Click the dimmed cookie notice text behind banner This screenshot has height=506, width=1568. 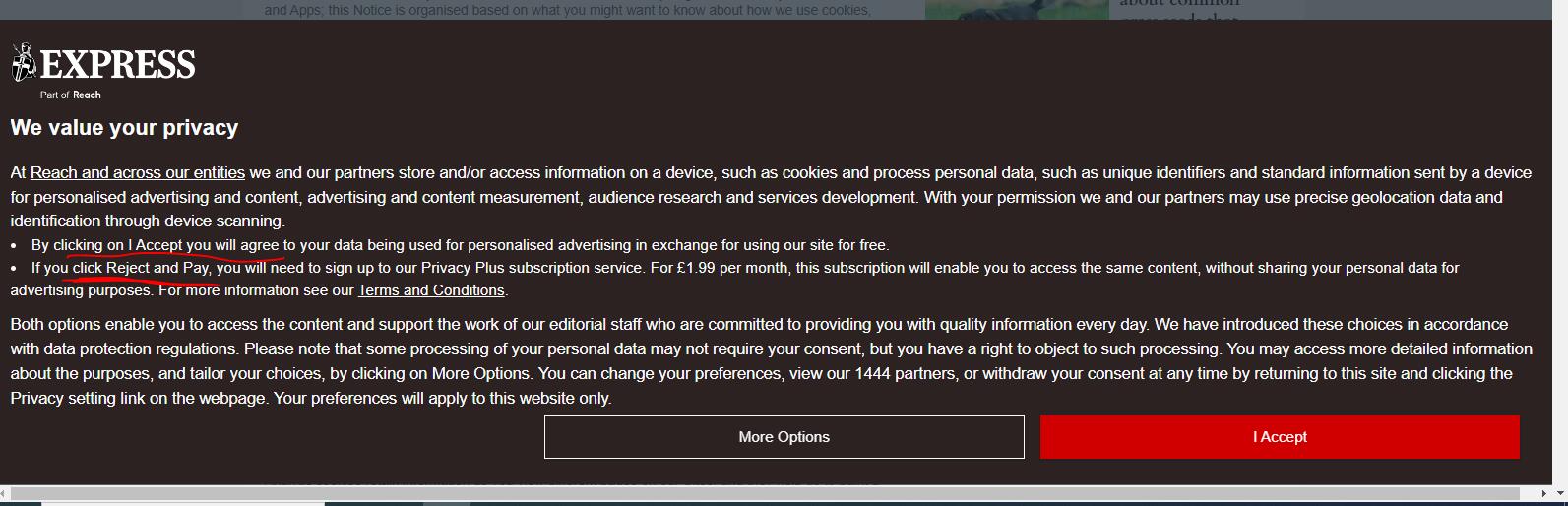pos(568,10)
